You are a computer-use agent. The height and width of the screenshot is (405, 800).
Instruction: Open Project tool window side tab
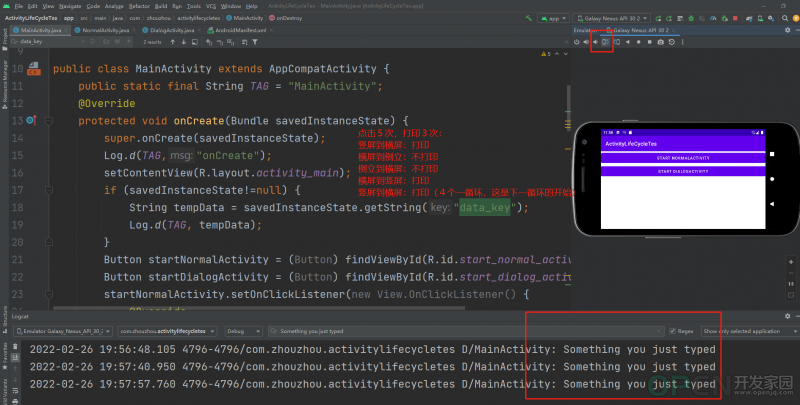coord(5,41)
